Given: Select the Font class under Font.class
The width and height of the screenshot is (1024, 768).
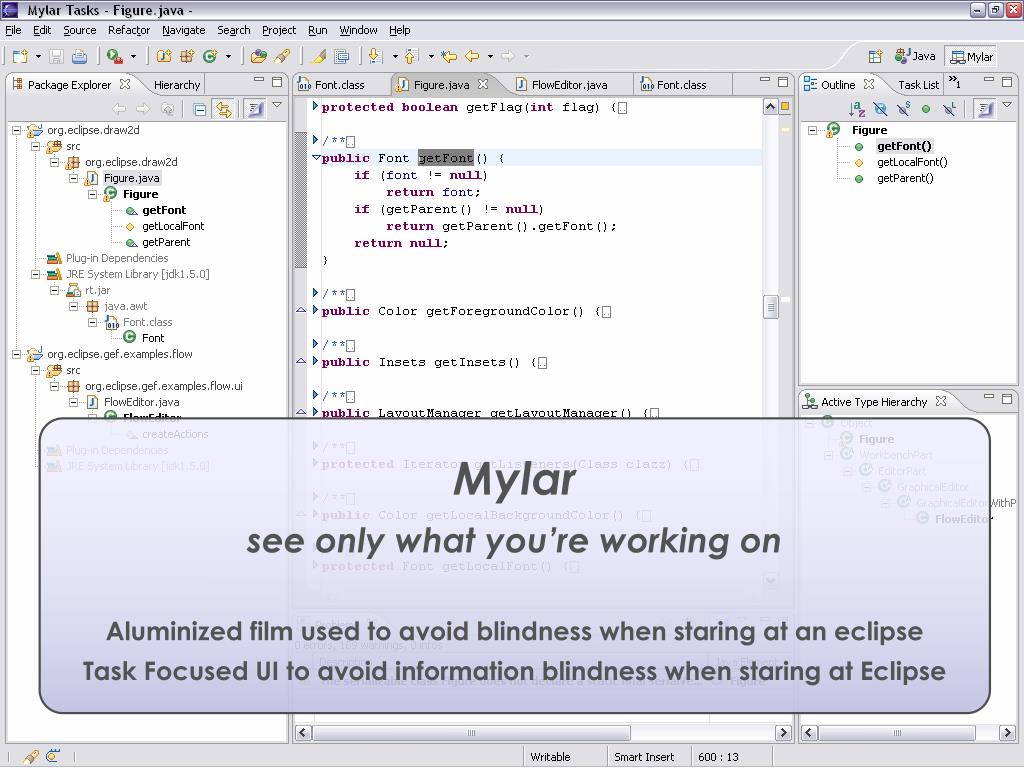Looking at the screenshot, I should (x=153, y=338).
